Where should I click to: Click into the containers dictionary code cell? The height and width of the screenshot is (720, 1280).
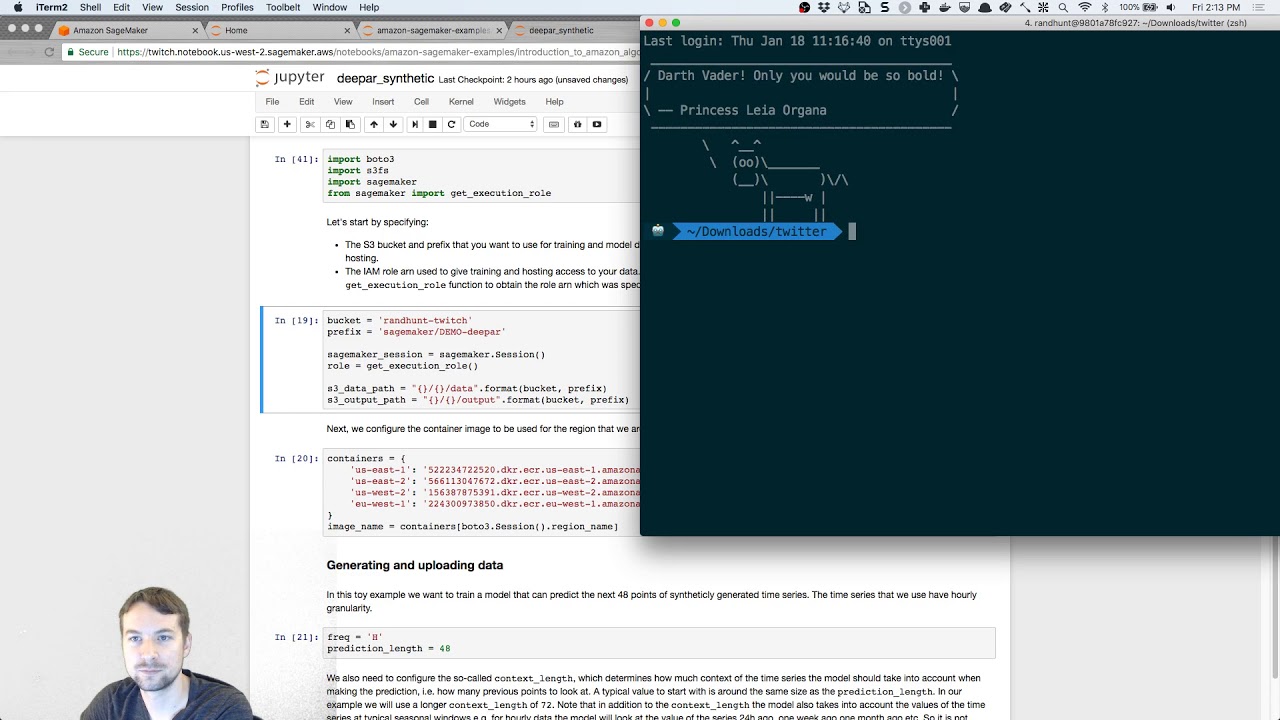click(480, 492)
